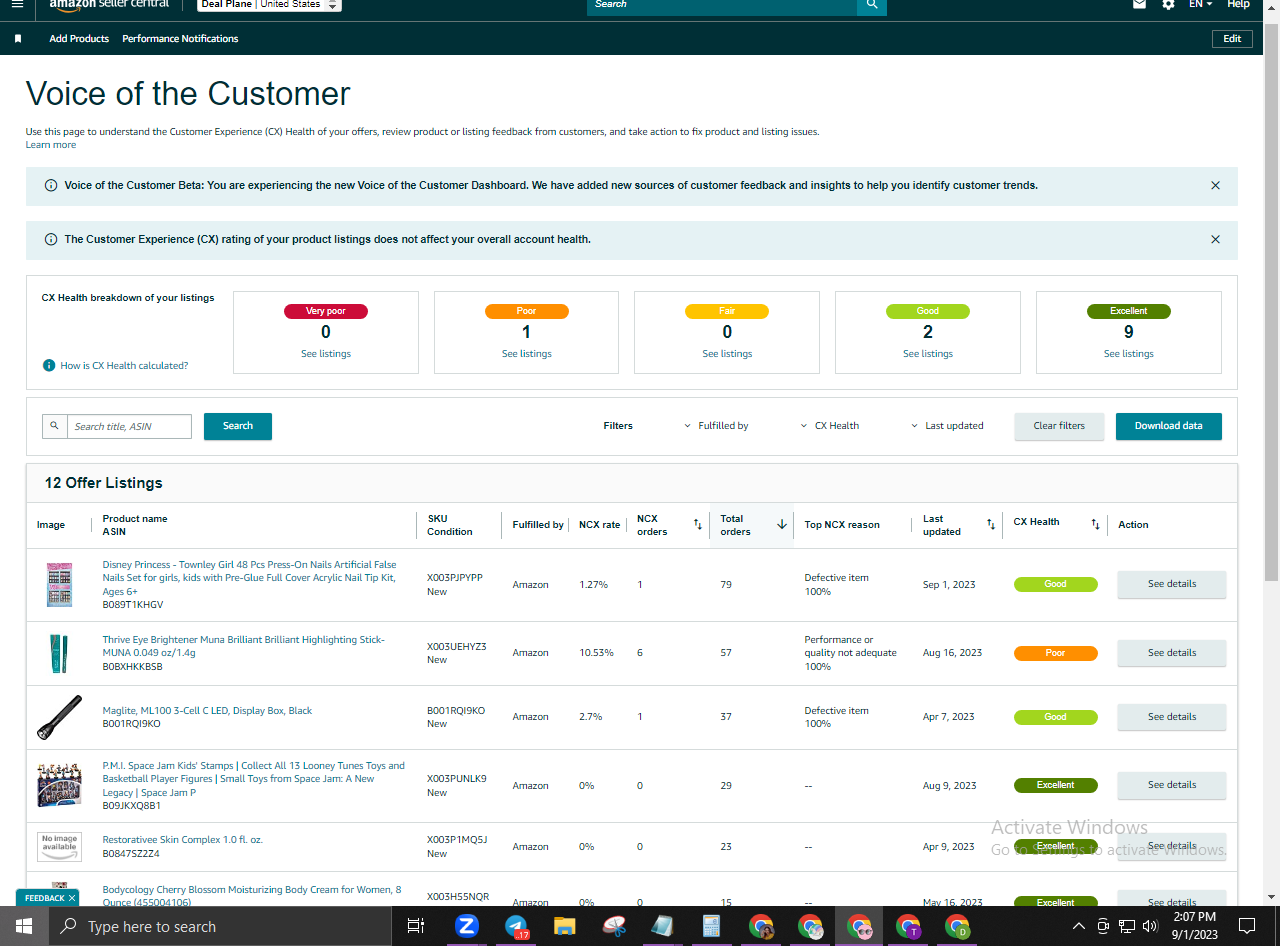Click the page vertical scrollbar

[1271, 300]
